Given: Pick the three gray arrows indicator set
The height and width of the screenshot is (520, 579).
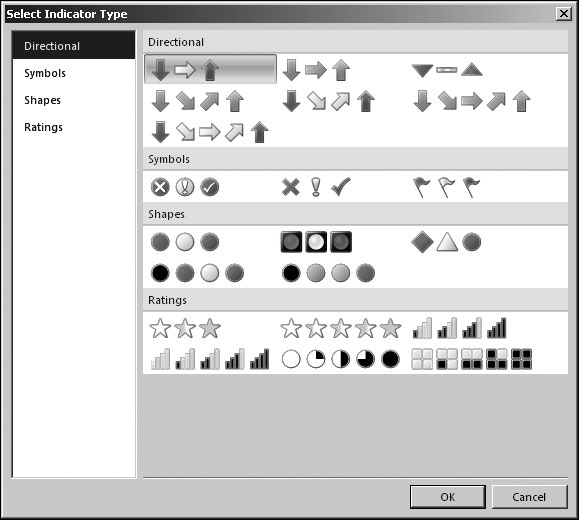Looking at the screenshot, I should [x=316, y=70].
